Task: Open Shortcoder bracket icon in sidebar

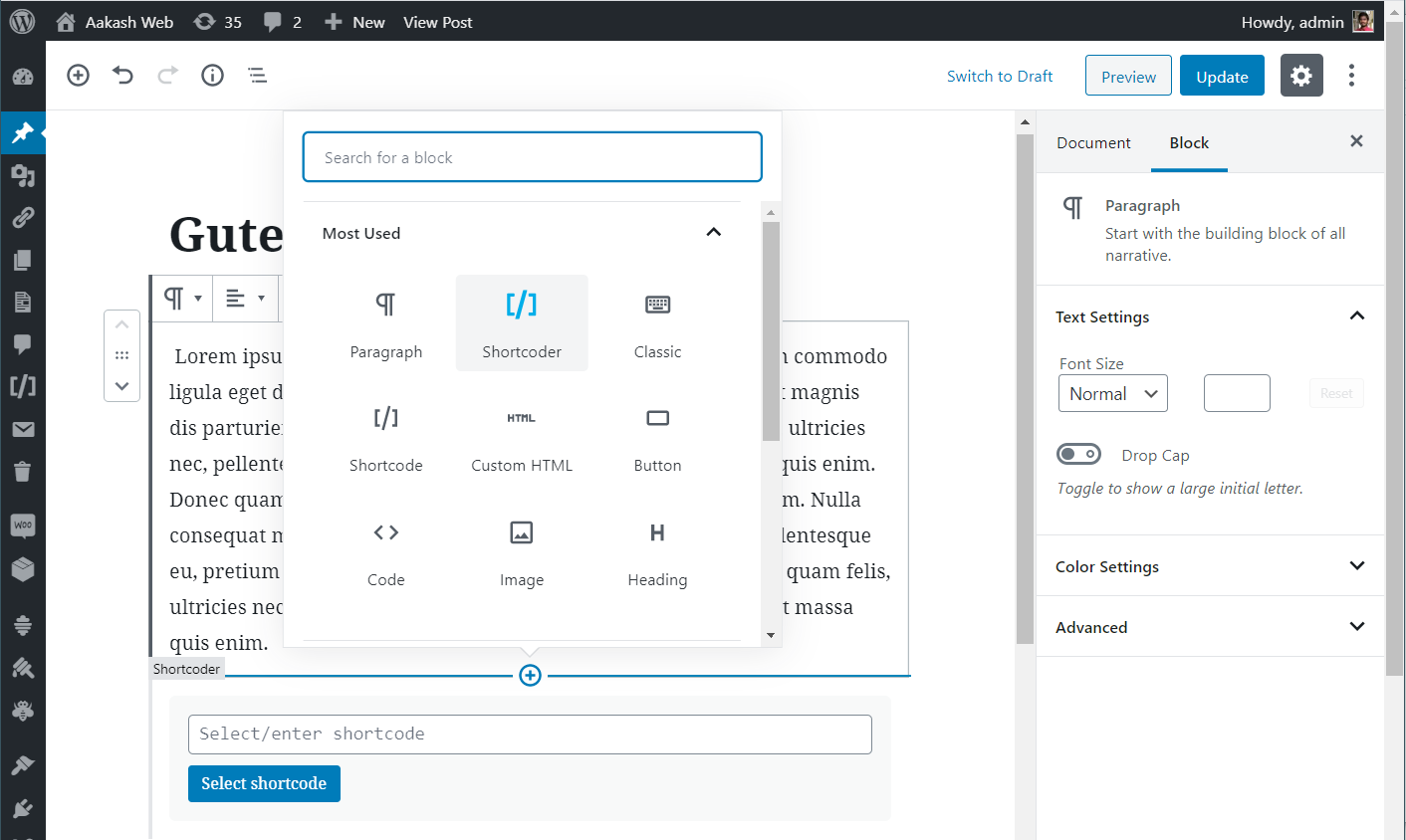Action: click(23, 386)
